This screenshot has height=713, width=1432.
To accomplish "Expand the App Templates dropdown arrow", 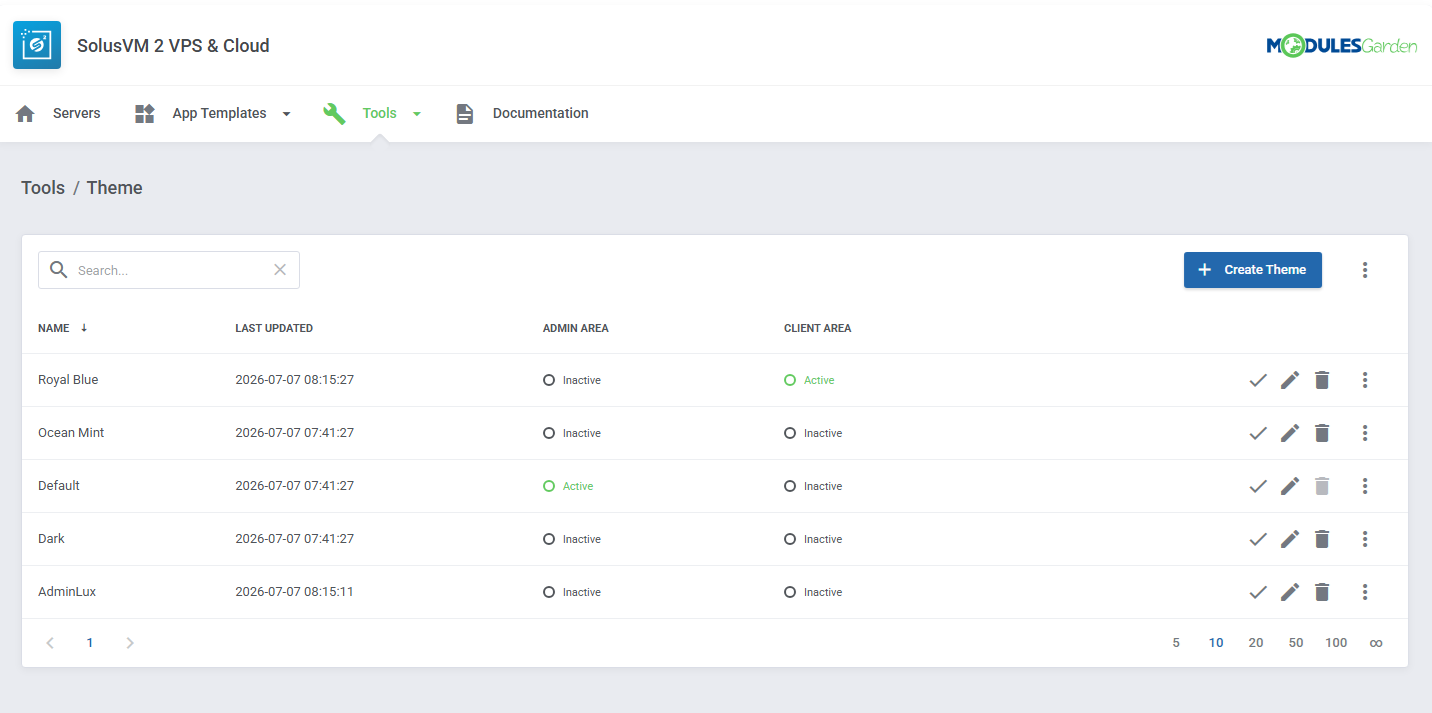I will 286,114.
